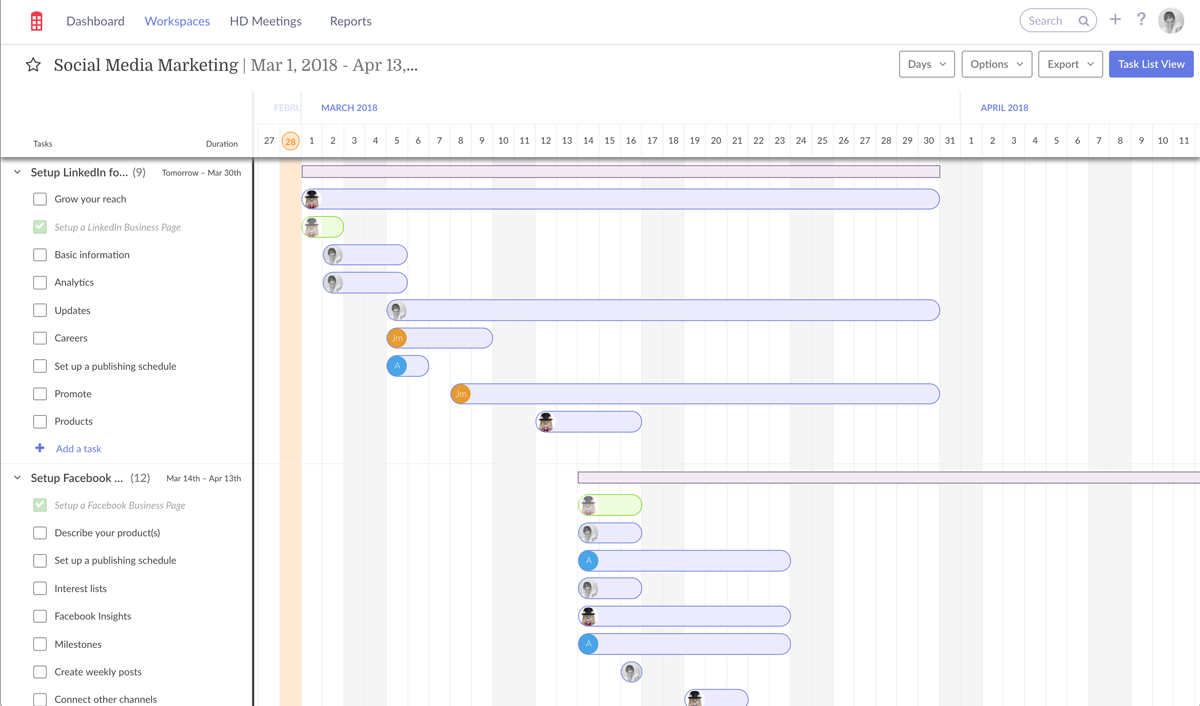
Task: Uncheck completed Setup a LinkedIn Business Page
Action: coord(40,227)
